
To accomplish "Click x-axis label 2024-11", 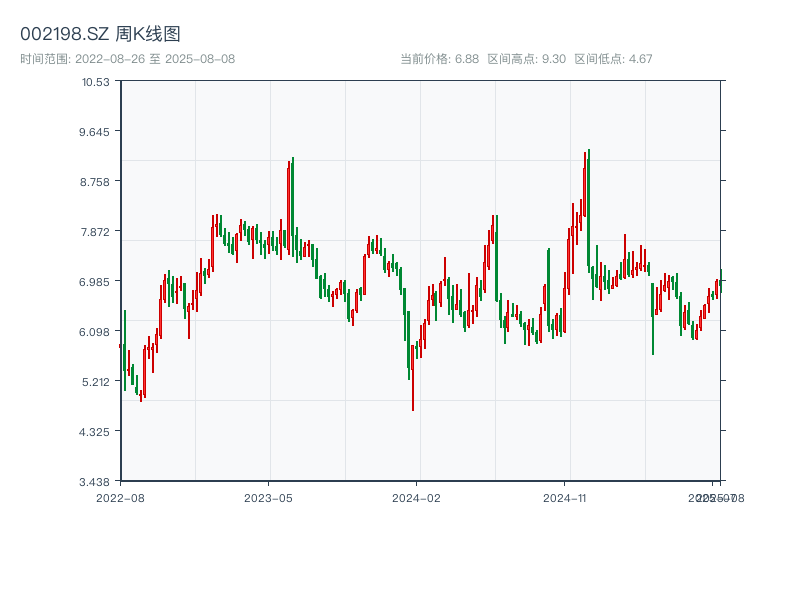I will [565, 498].
